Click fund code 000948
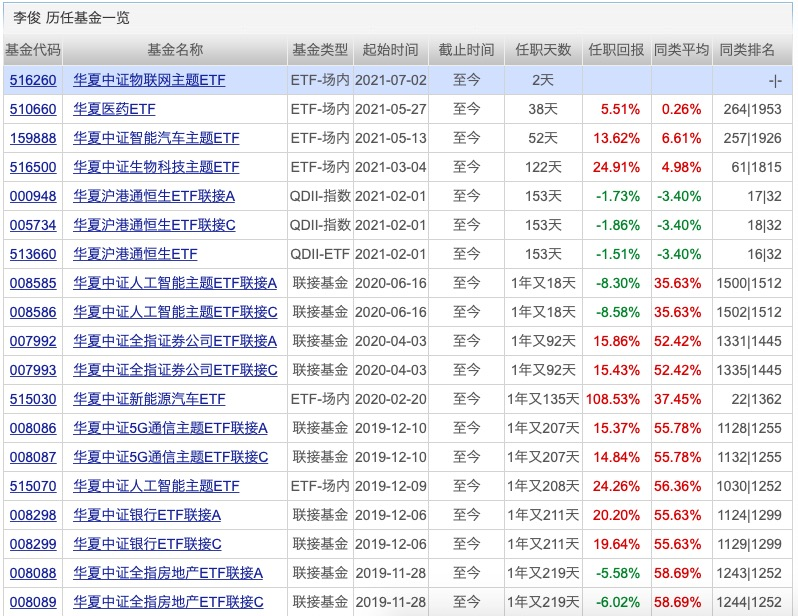 (33, 197)
